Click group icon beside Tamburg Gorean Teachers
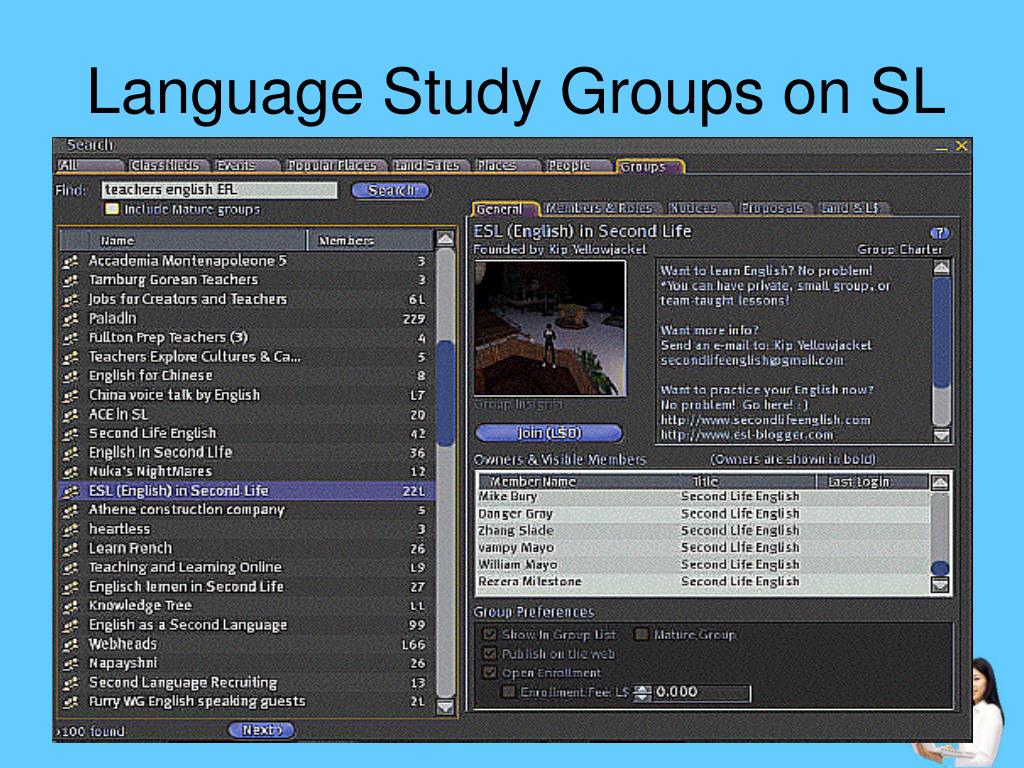Screen dimensions: 1024x768 pyautogui.click(x=71, y=280)
